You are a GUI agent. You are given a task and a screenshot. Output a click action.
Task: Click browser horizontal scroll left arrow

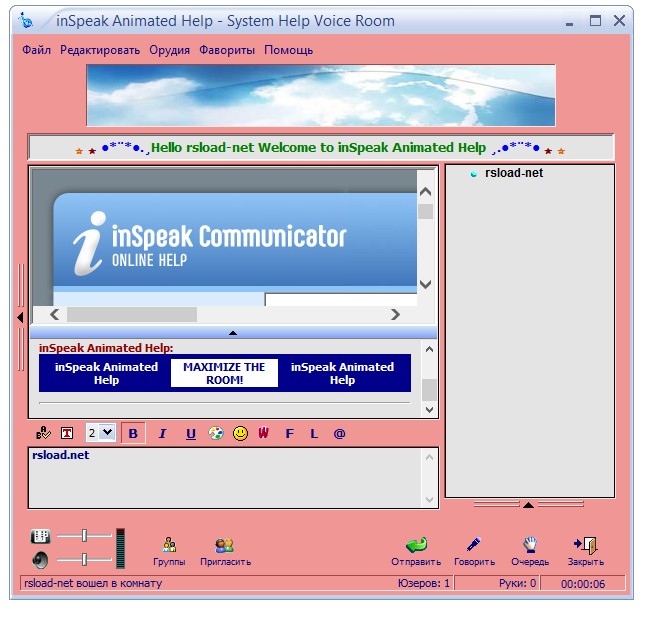[55, 315]
